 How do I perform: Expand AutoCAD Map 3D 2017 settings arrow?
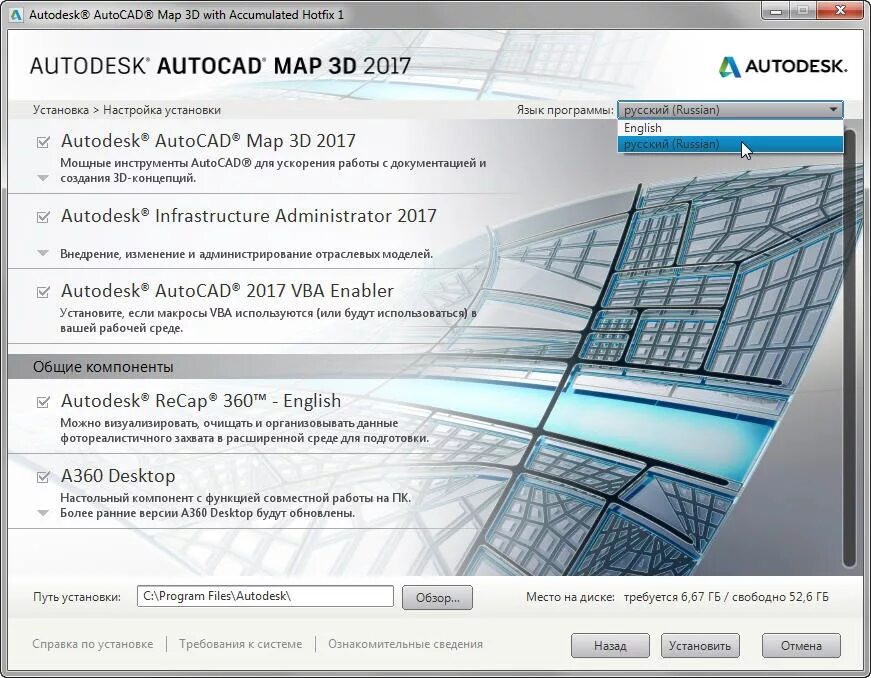coord(43,178)
